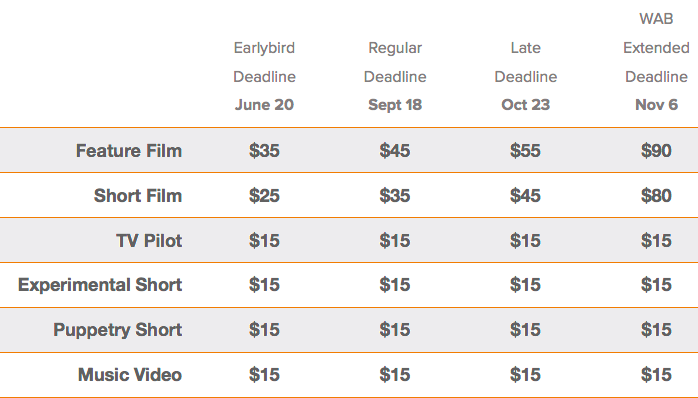The width and height of the screenshot is (698, 398).
Task: Click the $90 Feature Film extended price
Action: click(x=656, y=150)
